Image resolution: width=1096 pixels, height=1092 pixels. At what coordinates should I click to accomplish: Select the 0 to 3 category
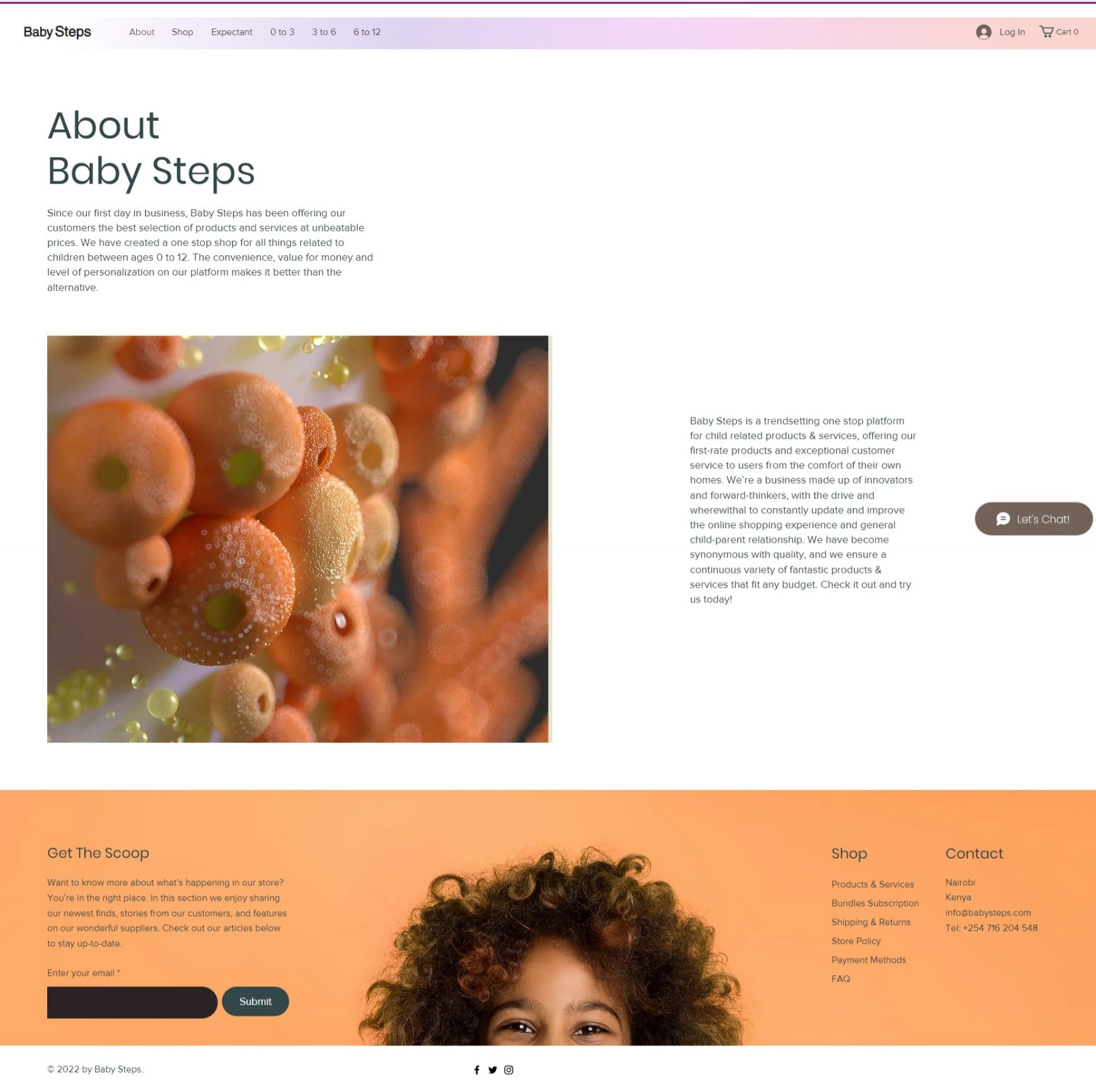(282, 32)
